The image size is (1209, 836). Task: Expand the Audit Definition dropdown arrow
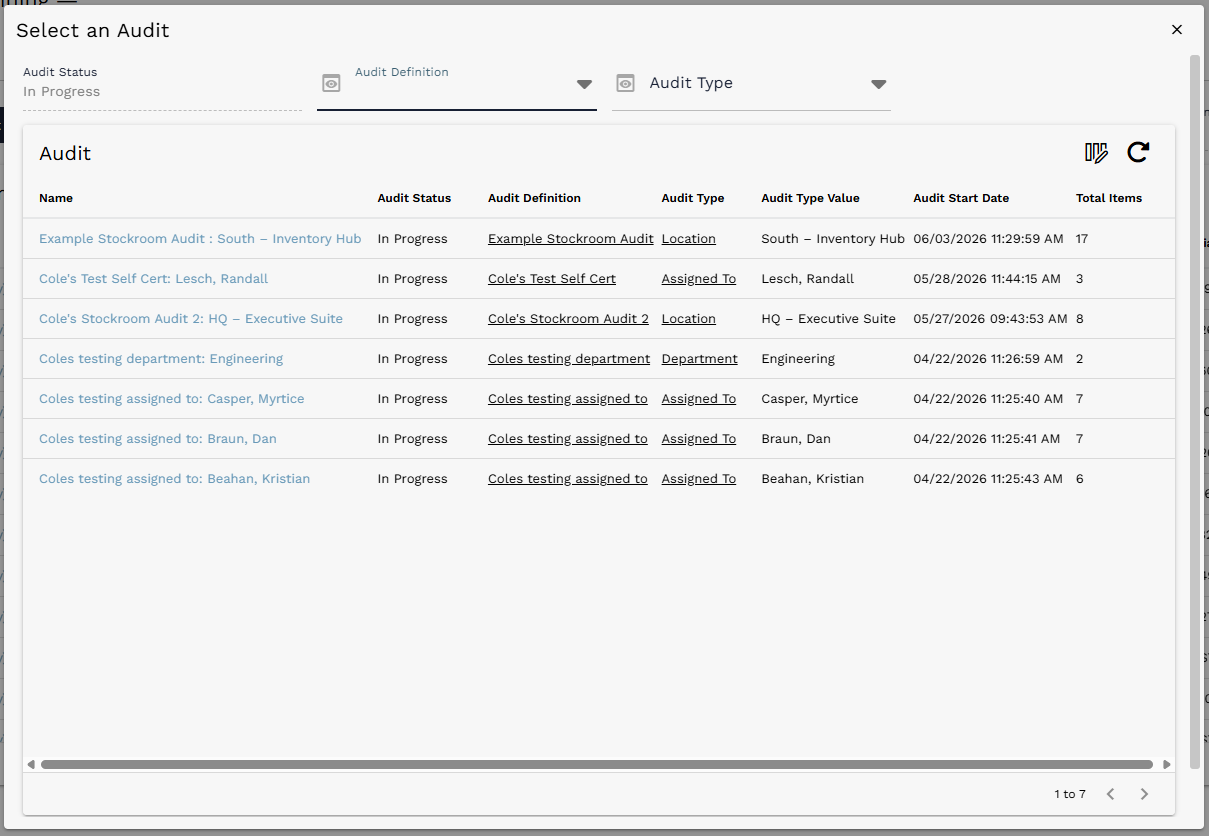point(585,84)
